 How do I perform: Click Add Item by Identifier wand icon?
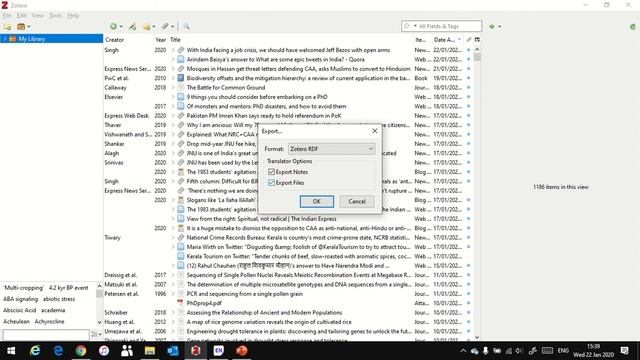[133, 27]
